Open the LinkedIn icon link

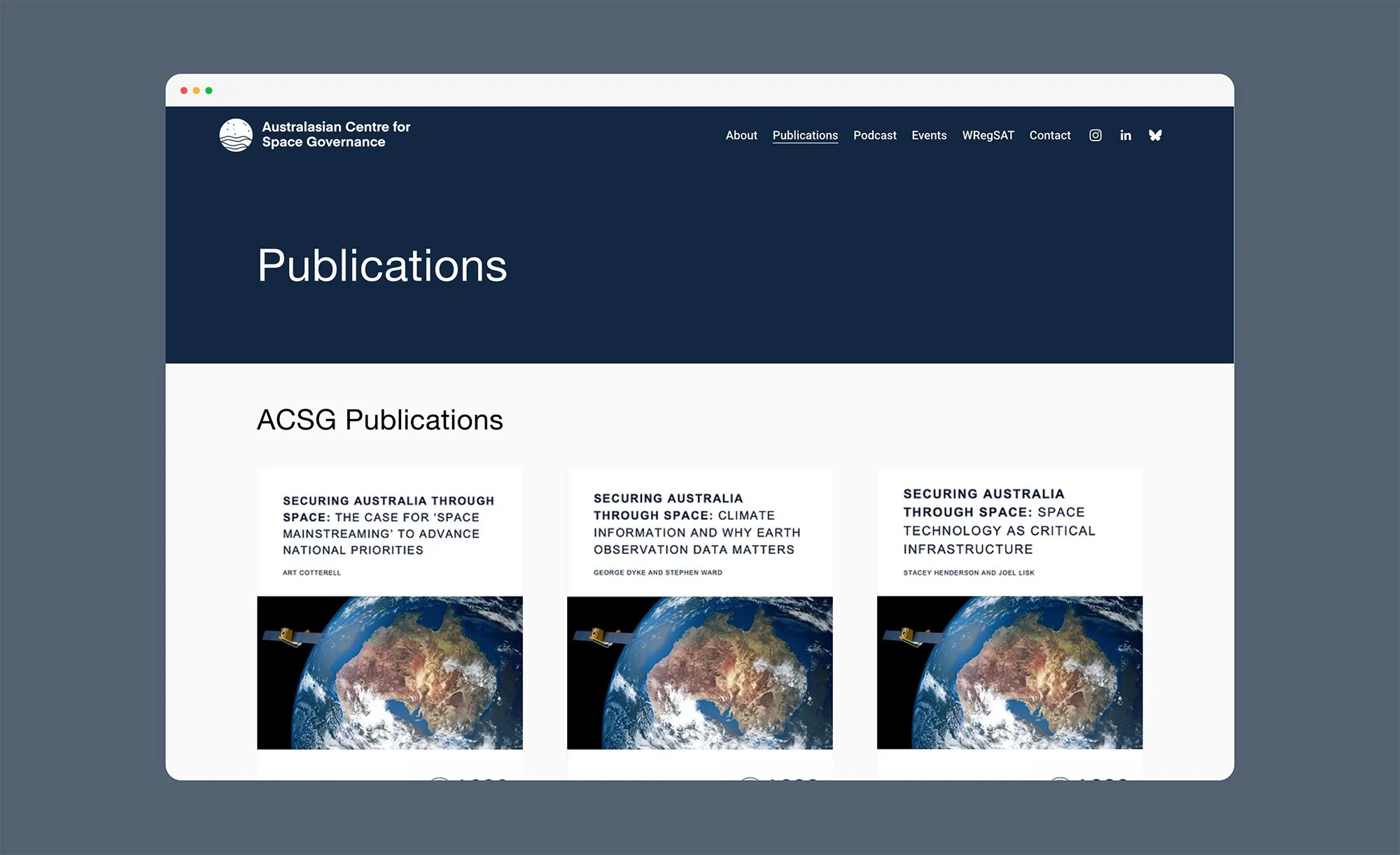coord(1126,135)
